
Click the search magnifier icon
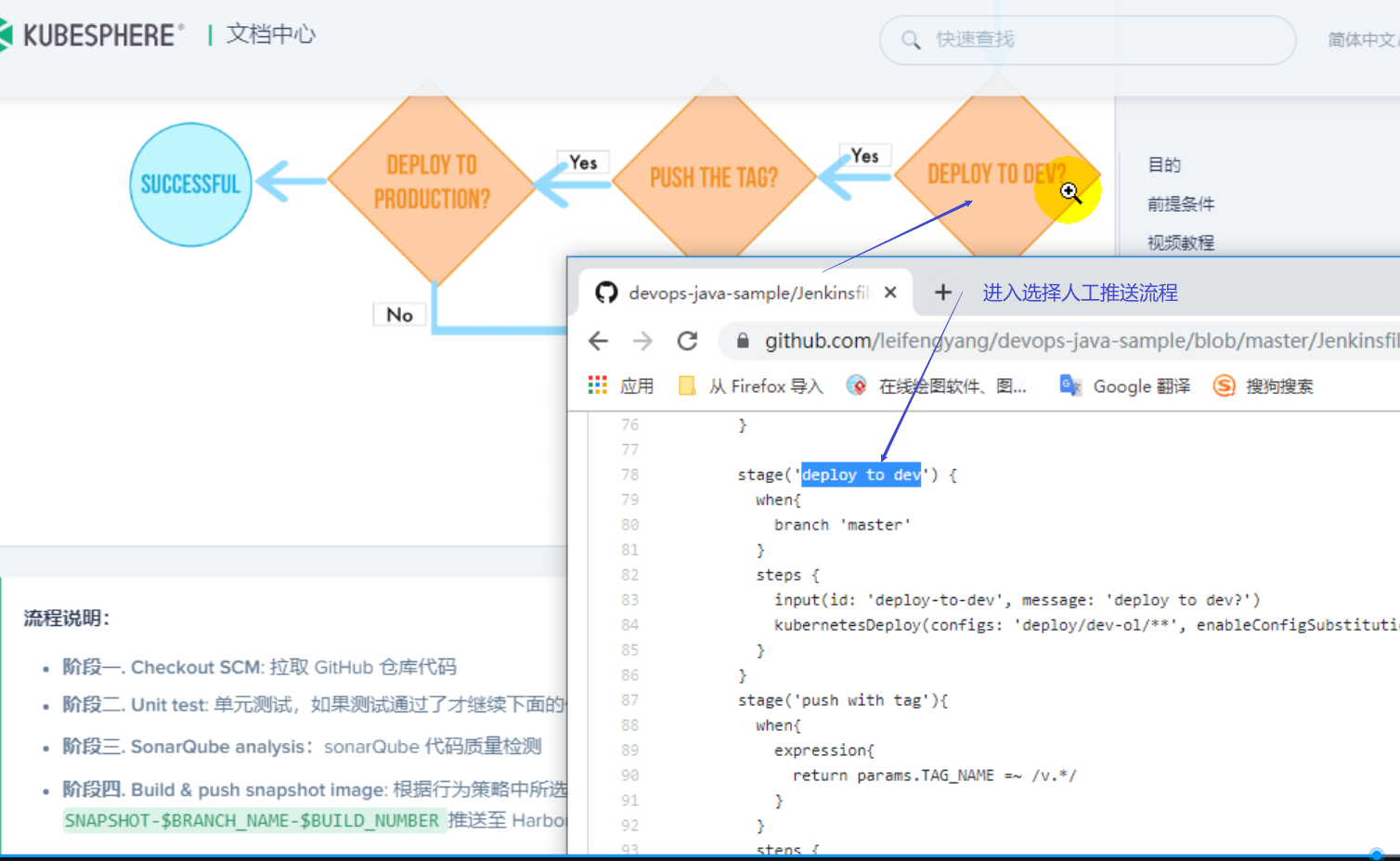coord(911,40)
